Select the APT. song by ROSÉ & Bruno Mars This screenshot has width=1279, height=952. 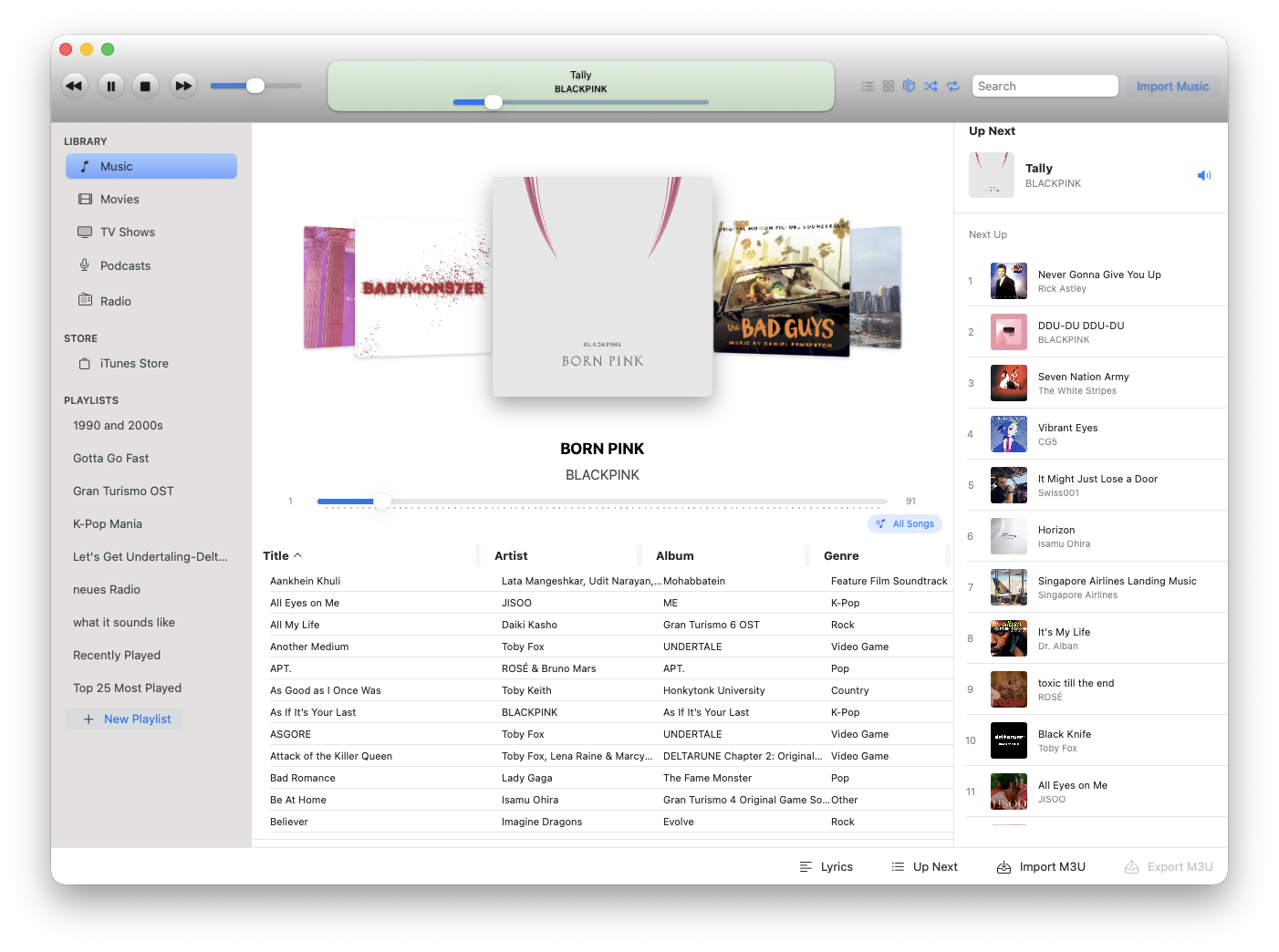[x=607, y=668]
